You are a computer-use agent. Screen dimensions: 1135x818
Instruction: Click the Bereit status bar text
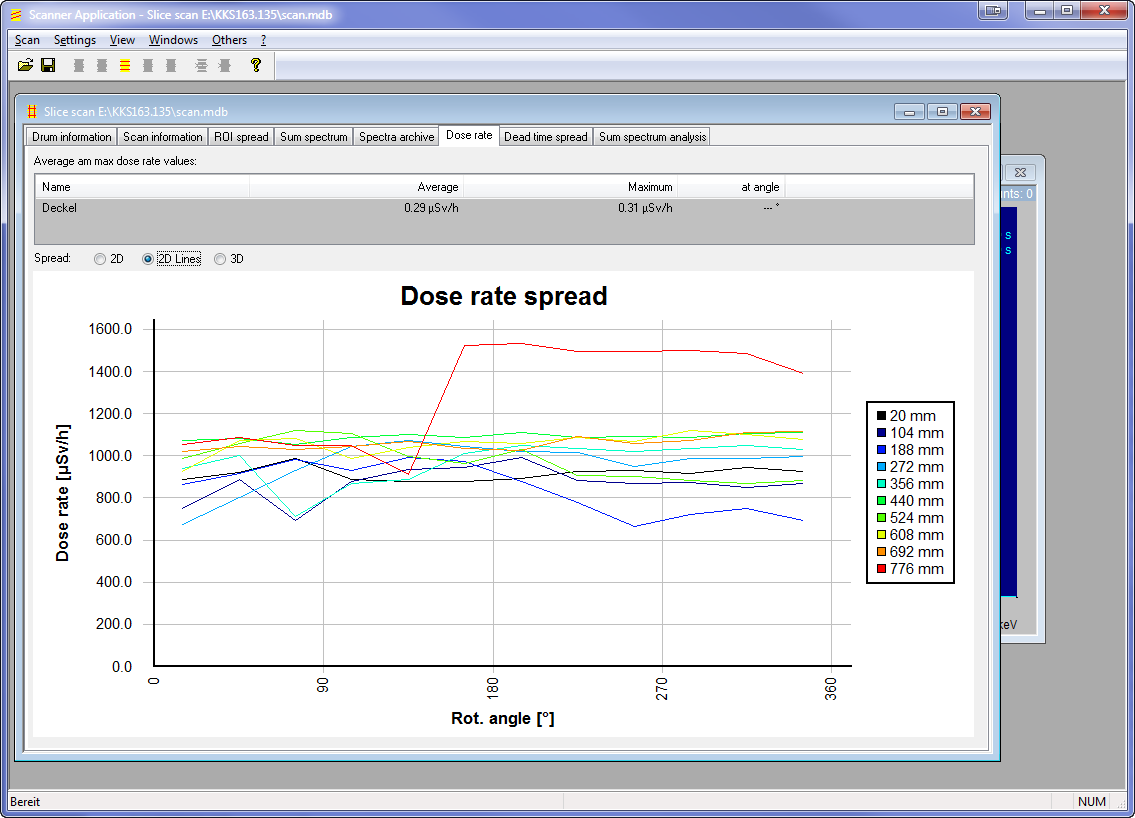[x=25, y=801]
